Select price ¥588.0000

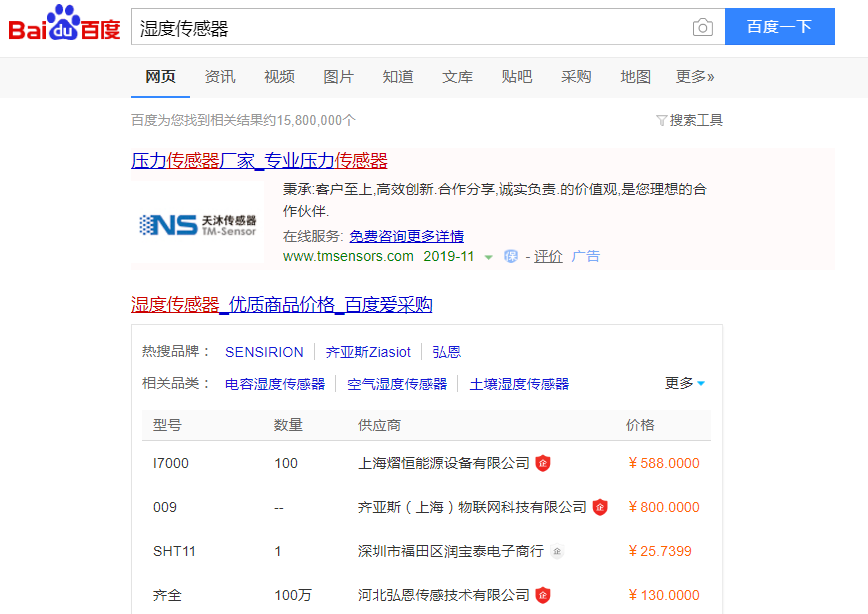point(664,463)
